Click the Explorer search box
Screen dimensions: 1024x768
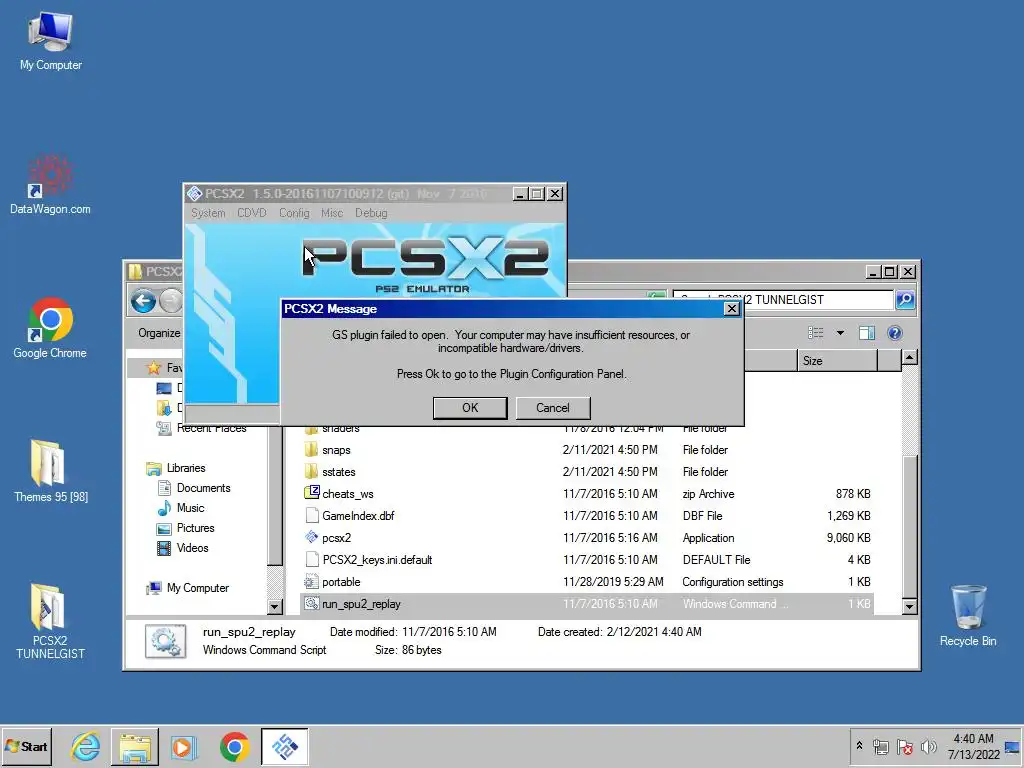coord(783,300)
